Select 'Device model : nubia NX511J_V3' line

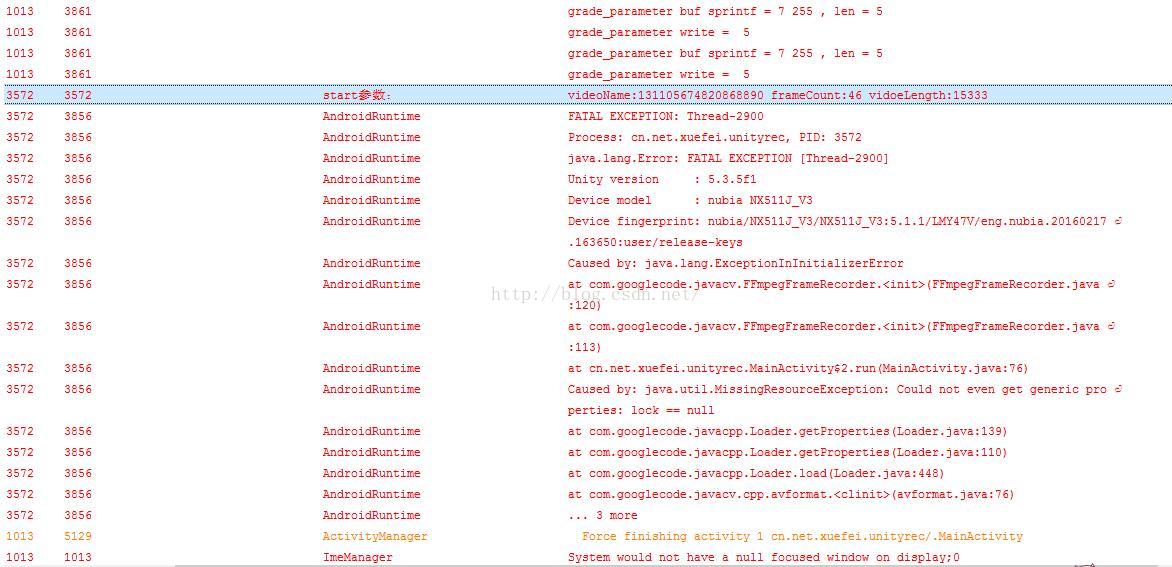click(690, 199)
